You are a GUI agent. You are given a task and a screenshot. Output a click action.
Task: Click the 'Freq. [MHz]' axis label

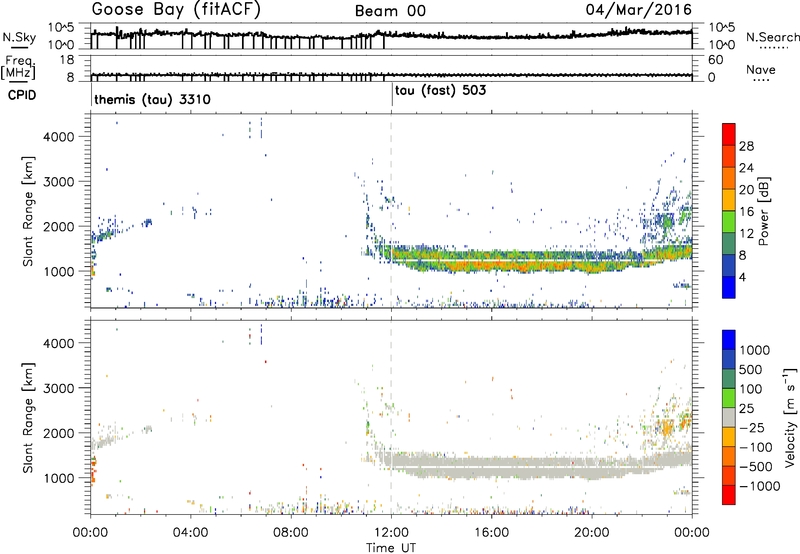click(18, 67)
